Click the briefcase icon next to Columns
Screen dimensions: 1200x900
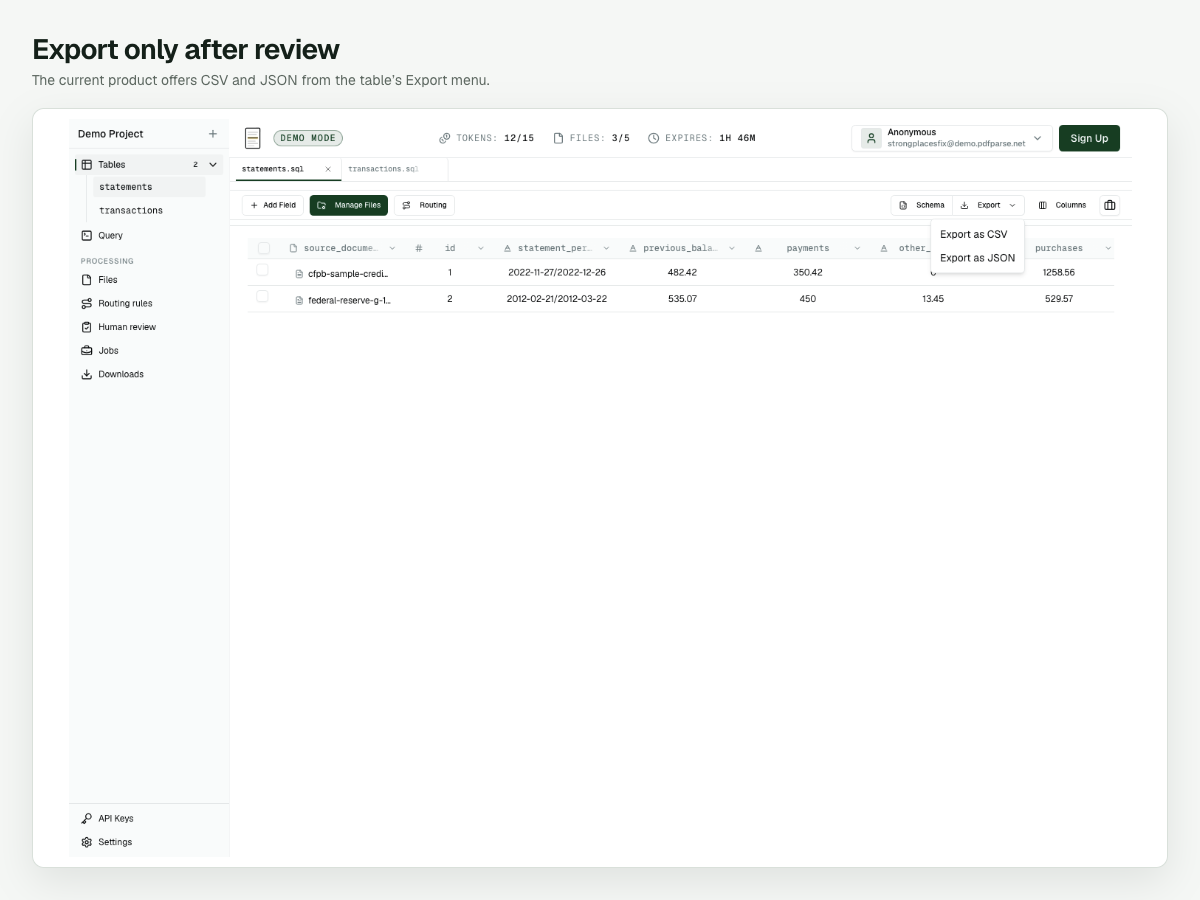[1109, 205]
